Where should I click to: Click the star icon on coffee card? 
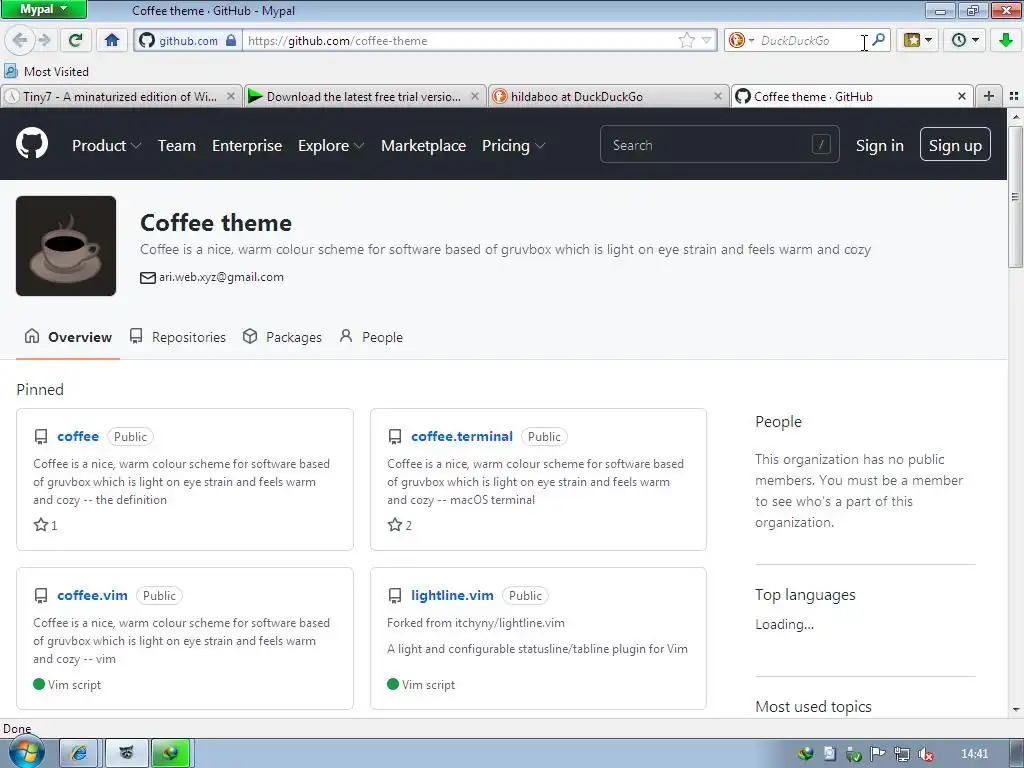point(40,524)
